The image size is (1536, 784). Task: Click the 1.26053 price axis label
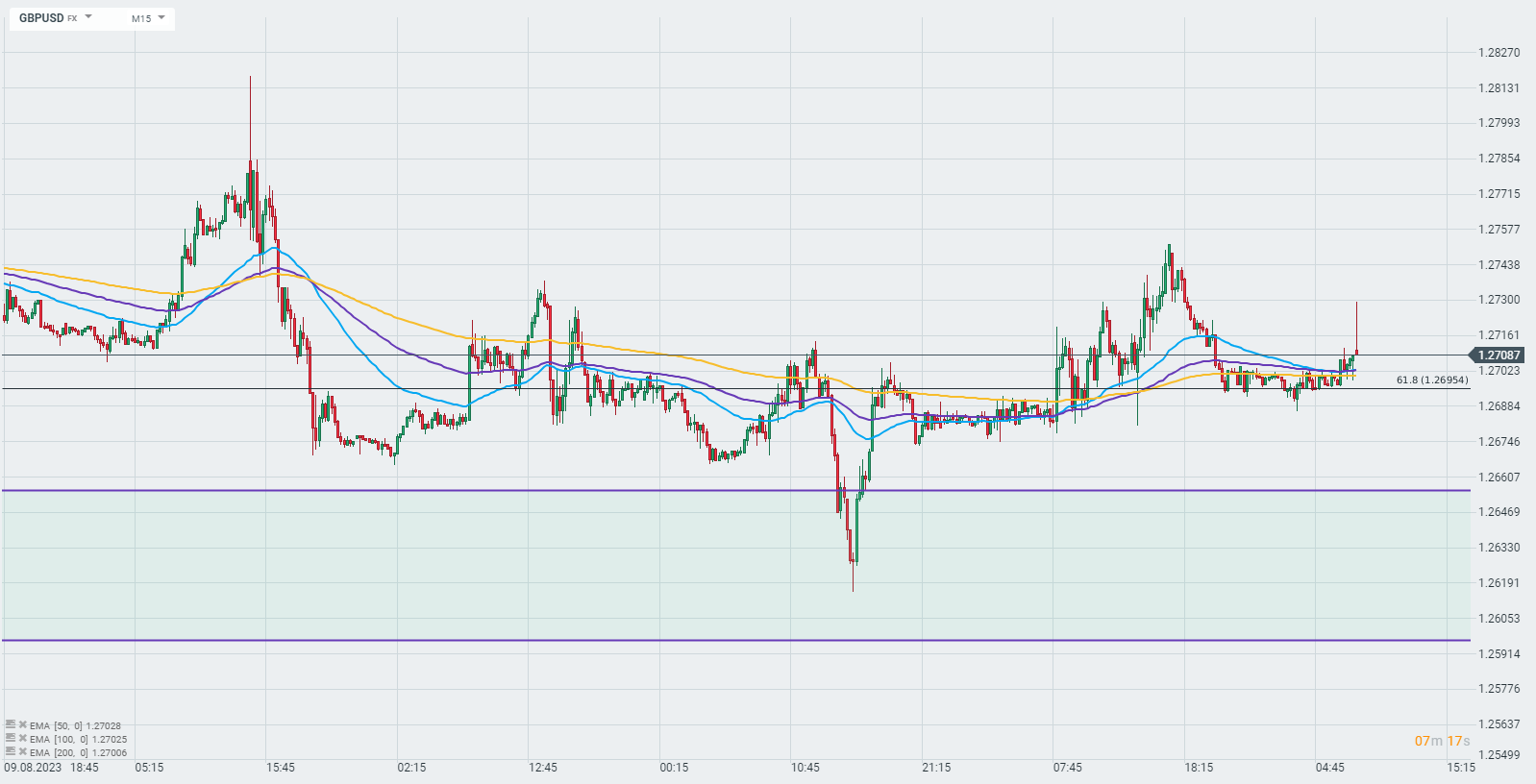1499,619
